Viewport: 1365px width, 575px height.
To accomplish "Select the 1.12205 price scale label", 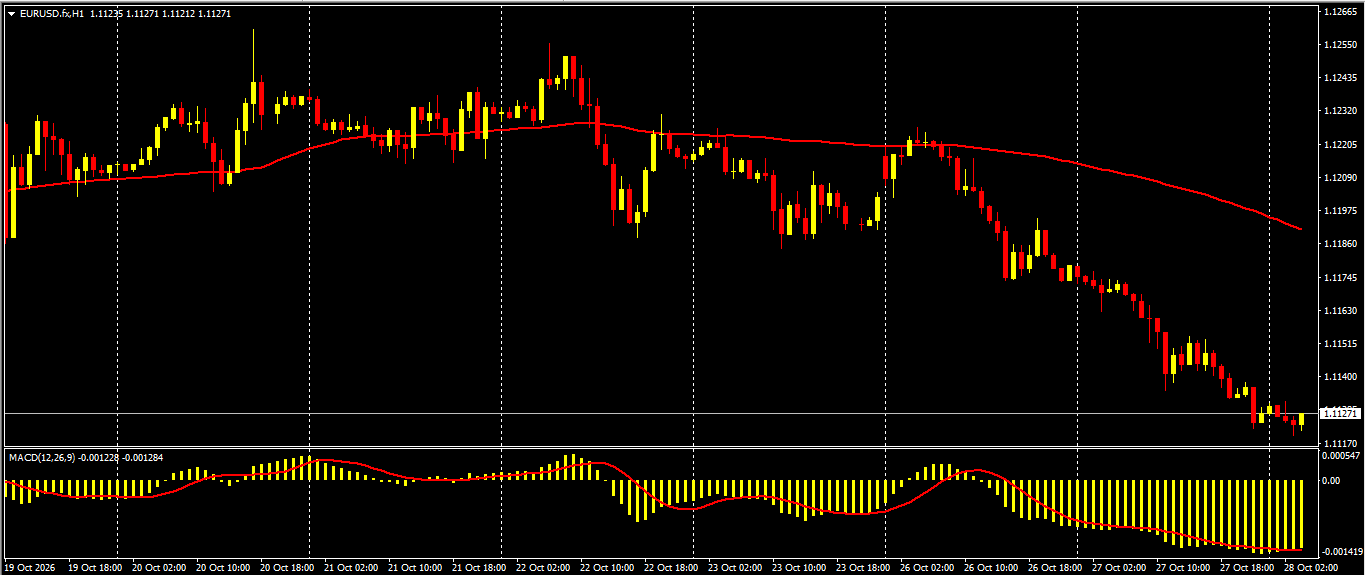I will (x=1339, y=145).
